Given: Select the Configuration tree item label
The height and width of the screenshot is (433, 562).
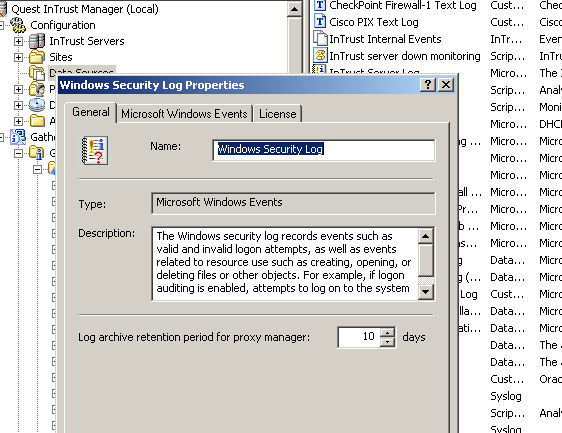Looking at the screenshot, I should click(63, 25).
